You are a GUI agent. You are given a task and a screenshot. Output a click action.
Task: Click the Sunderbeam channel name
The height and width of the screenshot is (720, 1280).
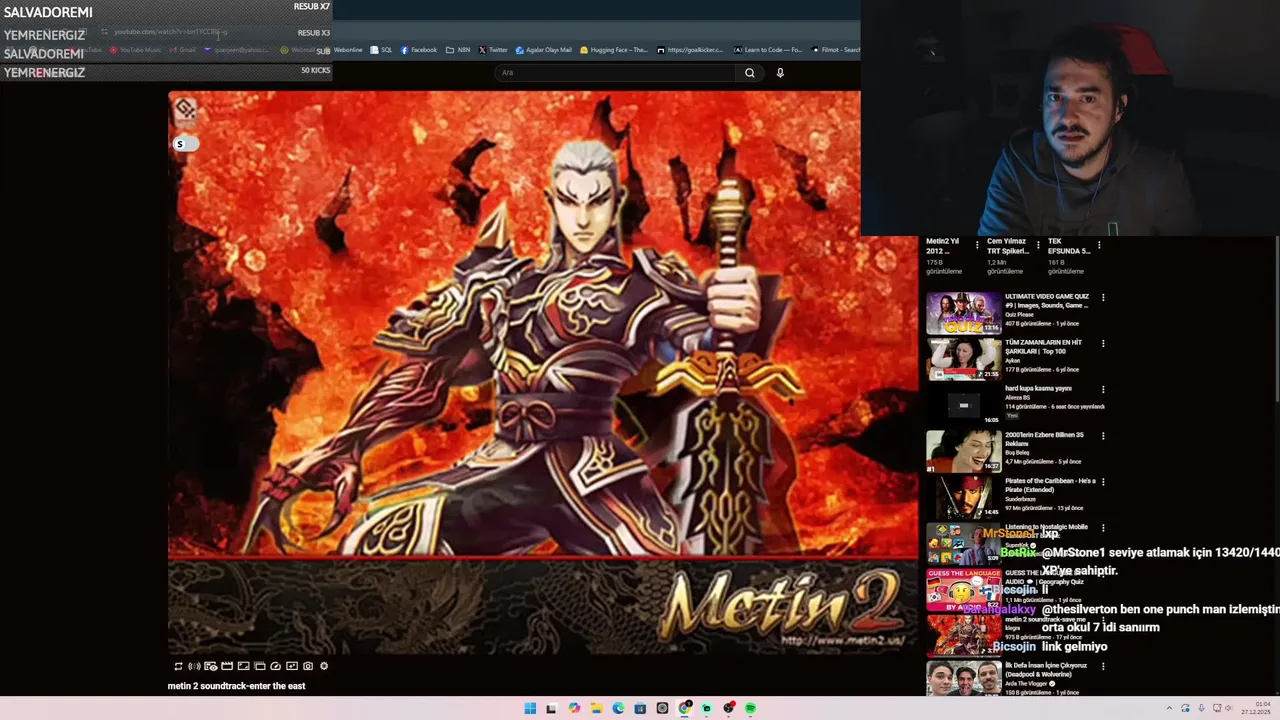click(x=1021, y=499)
